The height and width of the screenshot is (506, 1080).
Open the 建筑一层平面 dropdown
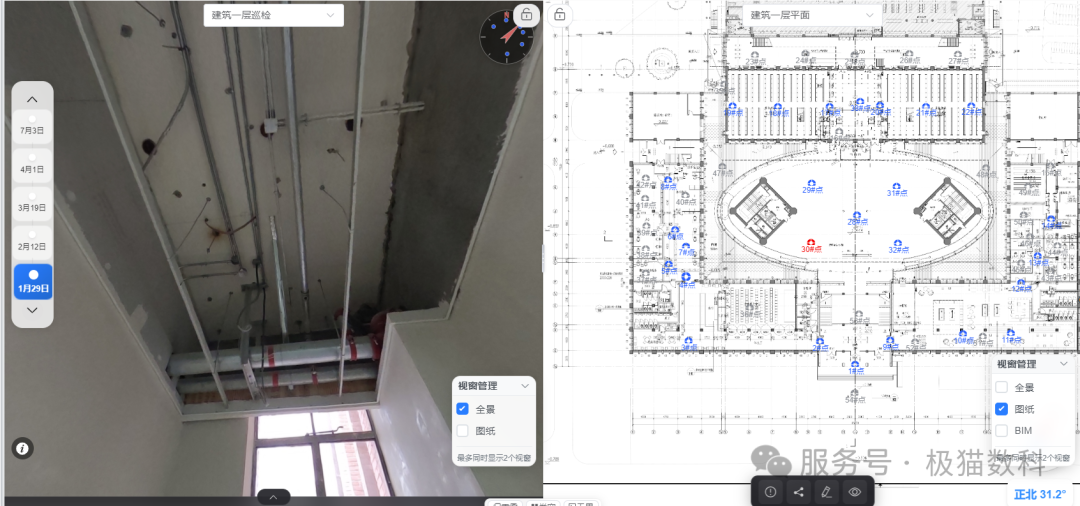[812, 15]
